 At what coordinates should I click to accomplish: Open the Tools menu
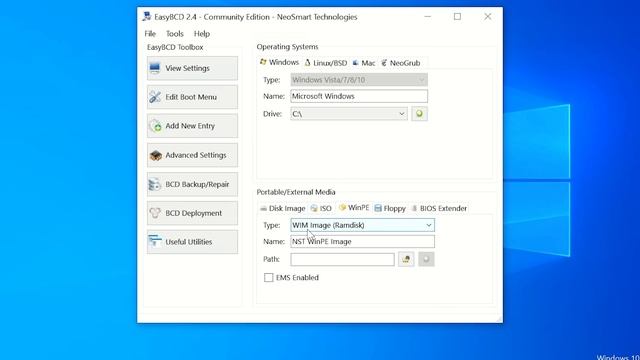pos(175,34)
